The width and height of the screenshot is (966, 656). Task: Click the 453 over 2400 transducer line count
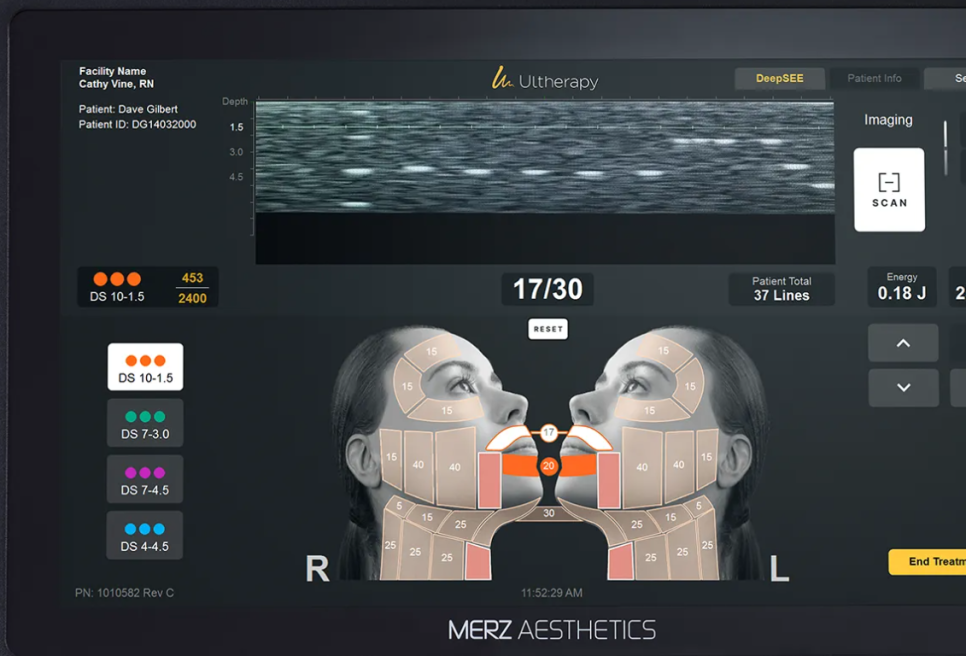point(192,288)
